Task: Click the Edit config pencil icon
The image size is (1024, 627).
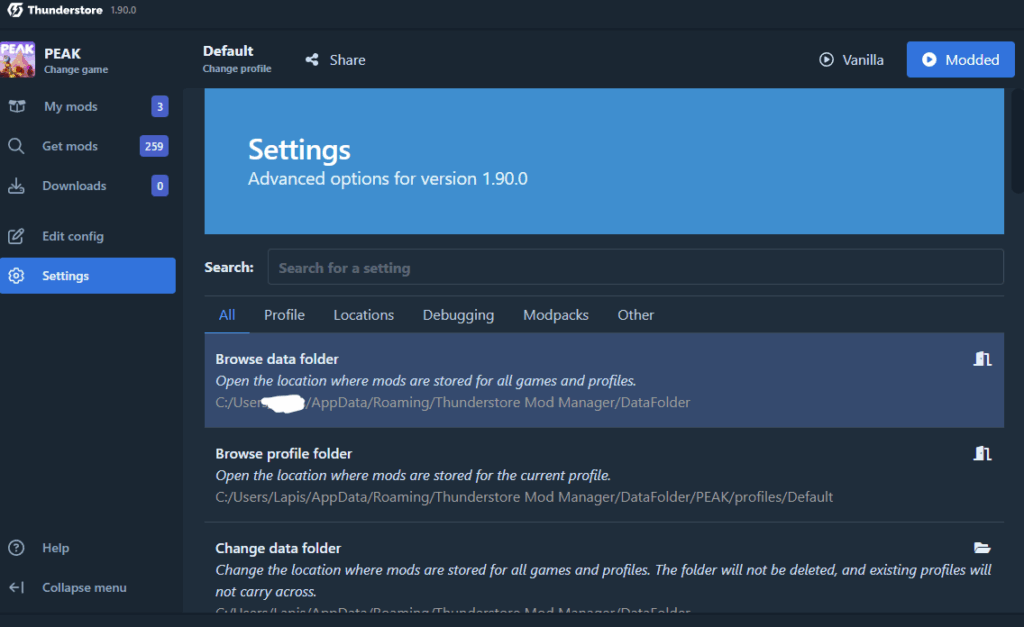Action: point(16,236)
